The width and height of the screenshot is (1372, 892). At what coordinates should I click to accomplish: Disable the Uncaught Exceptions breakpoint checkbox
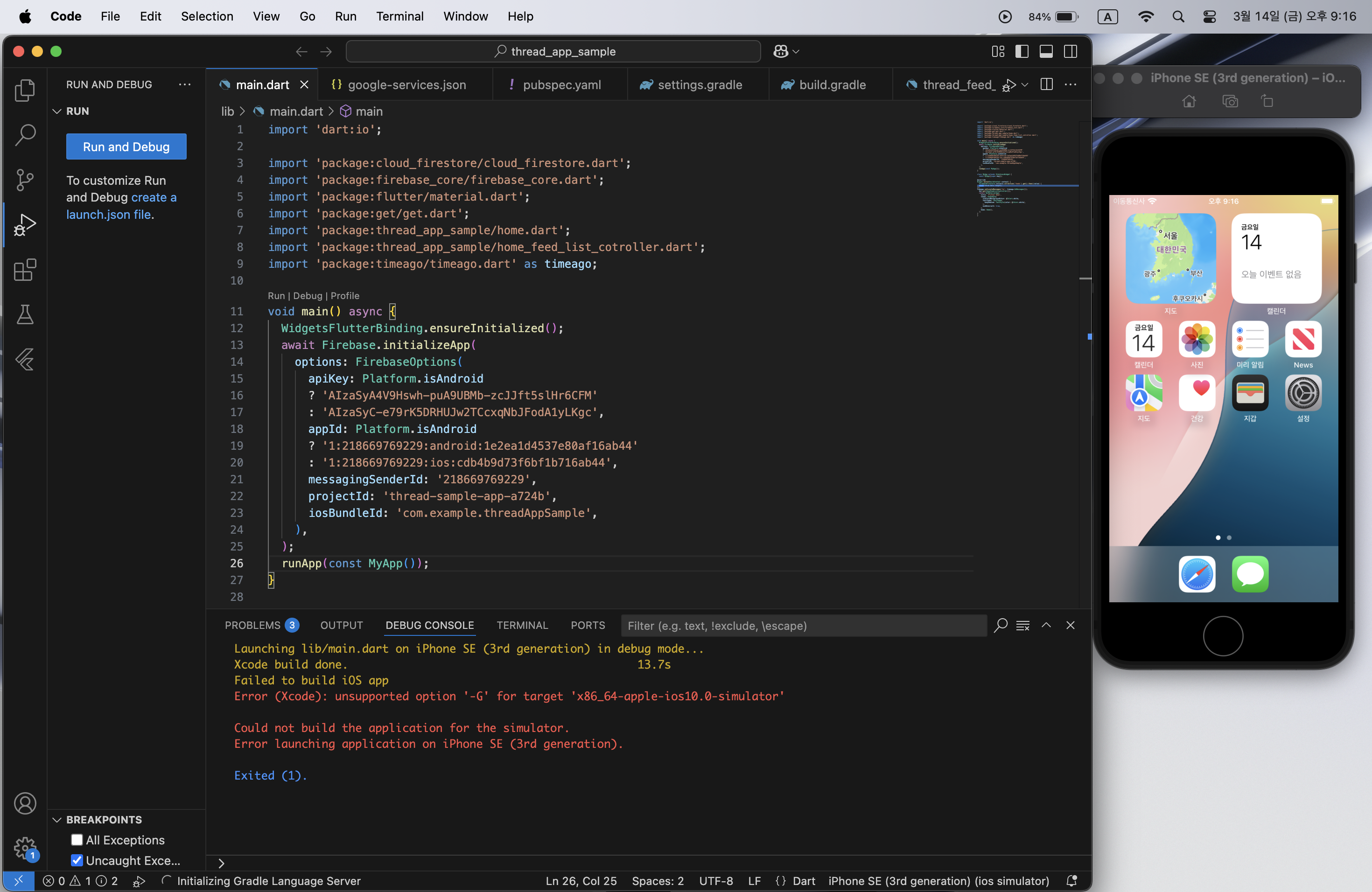coord(77,860)
